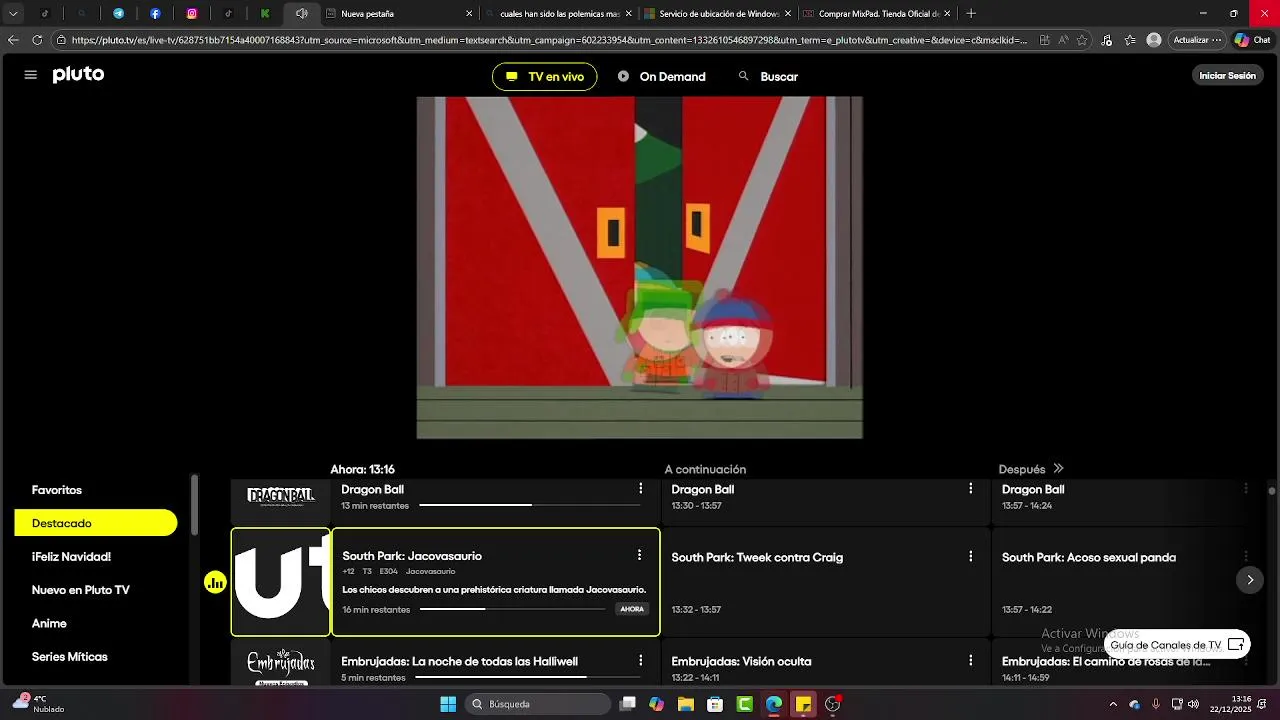
Task: Open options for the current Dragon Ball program
Action: tap(641, 489)
